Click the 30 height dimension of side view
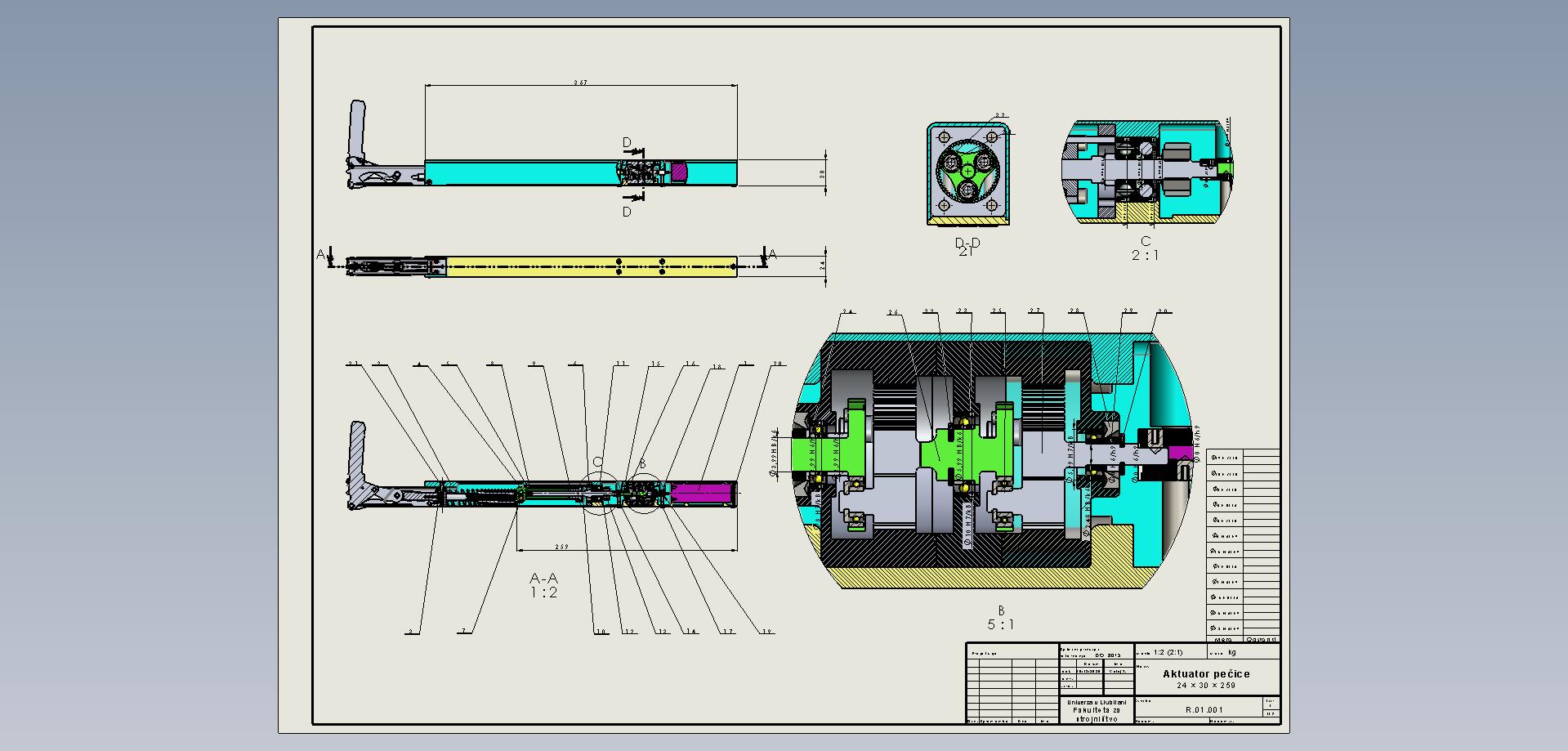This screenshot has height=751, width=1568. (x=823, y=173)
